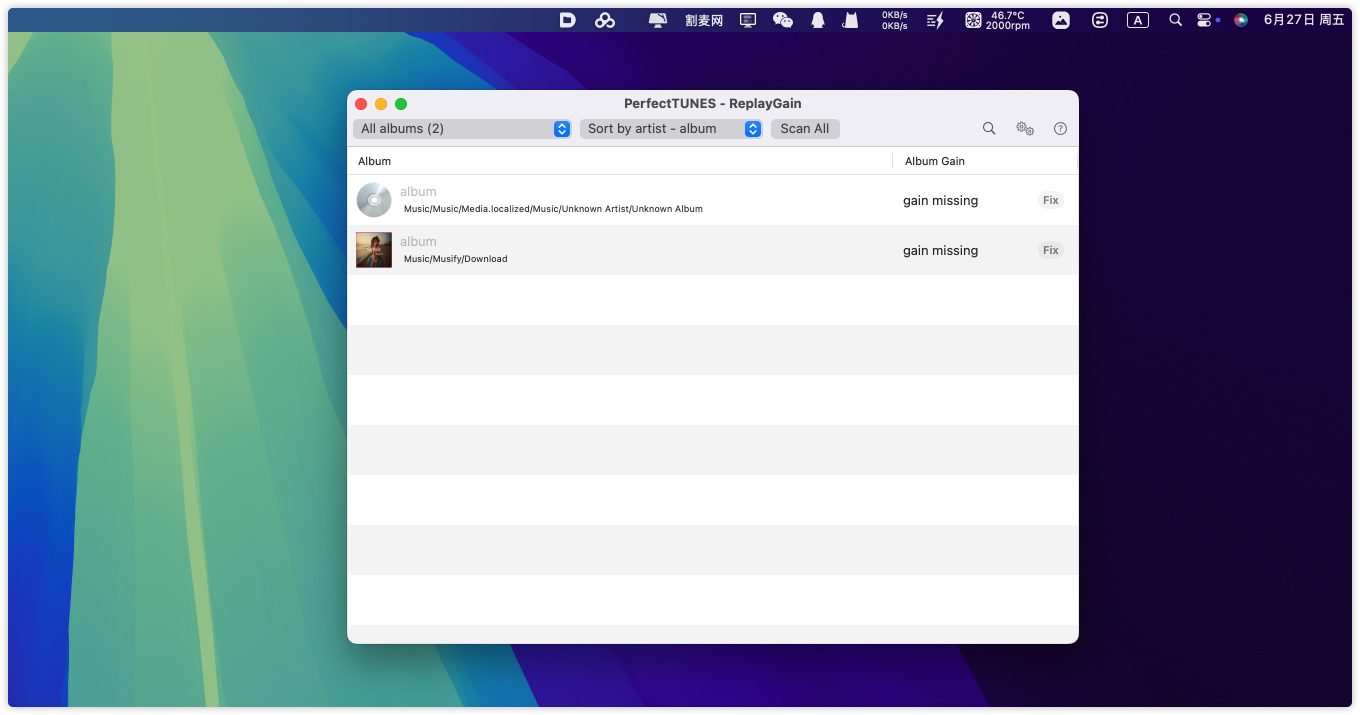Open the settings gears icon in PerfectTUNES
This screenshot has height=715, width=1360.
coord(1025,129)
